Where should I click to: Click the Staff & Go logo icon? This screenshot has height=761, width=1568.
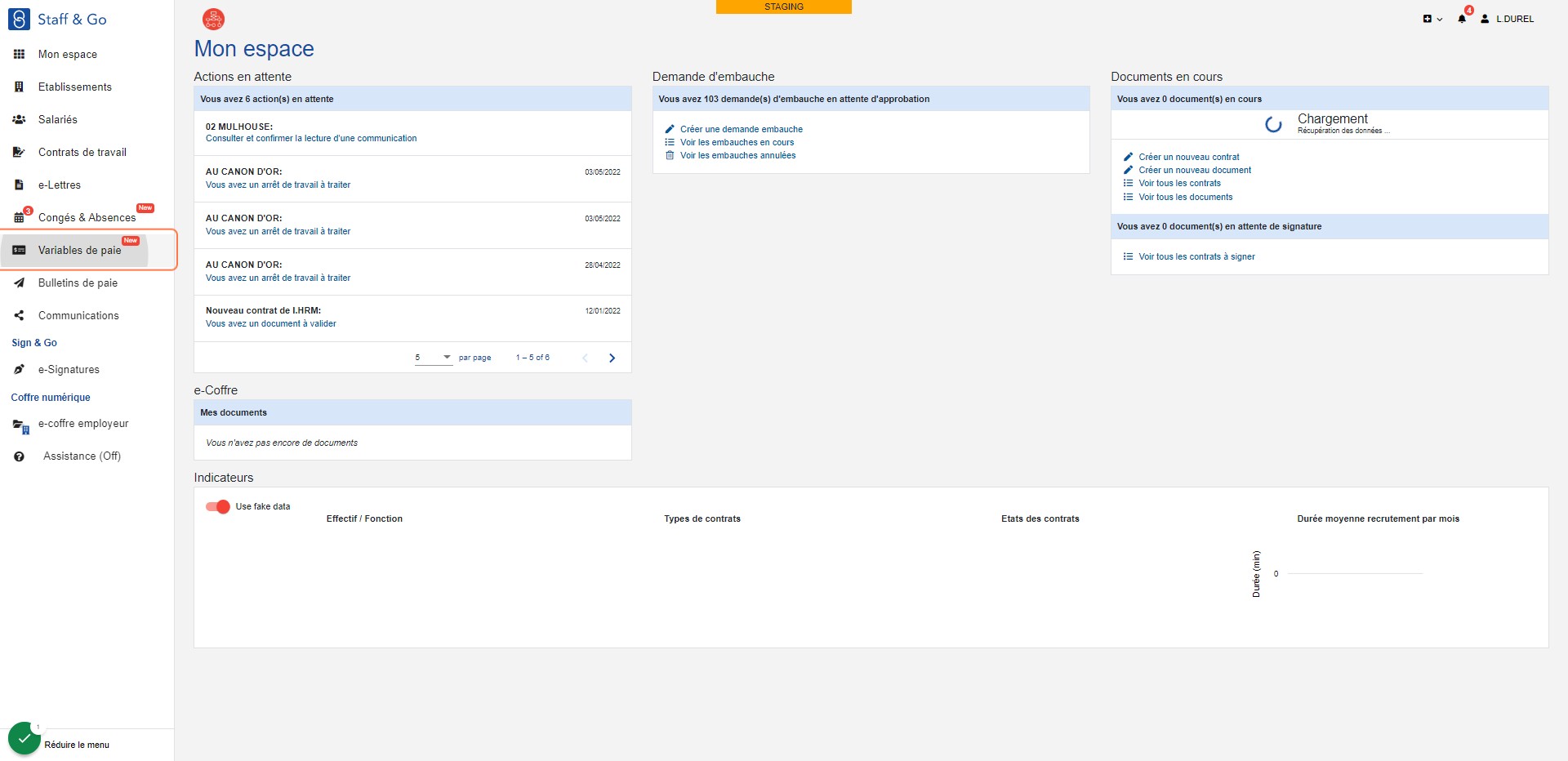click(x=19, y=19)
